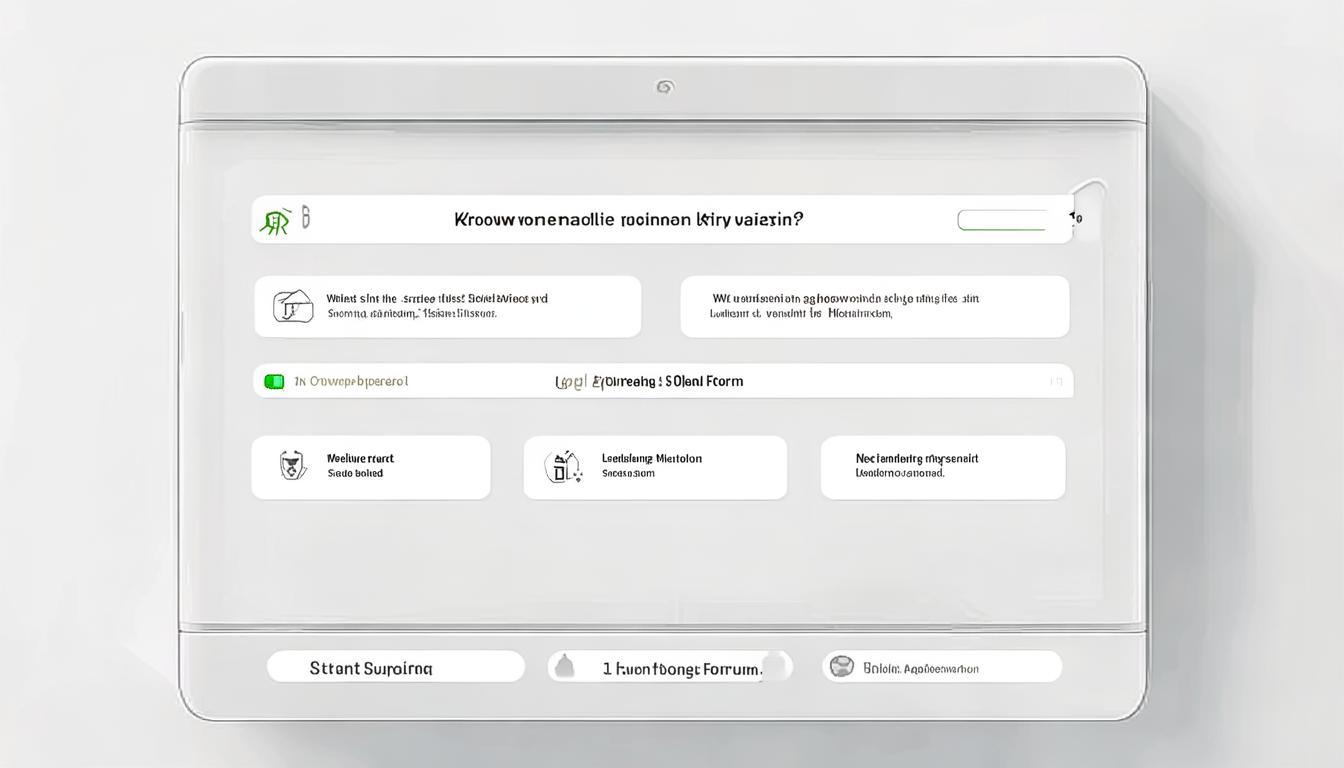
Task: Open the Neclemderlrg card on the right
Action: click(942, 467)
